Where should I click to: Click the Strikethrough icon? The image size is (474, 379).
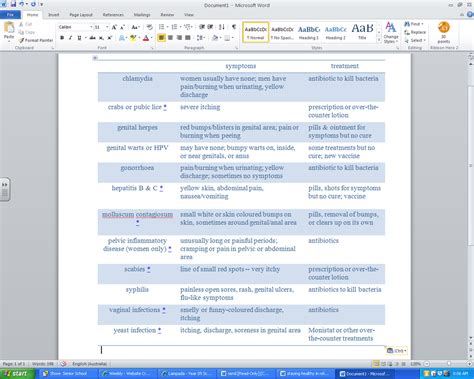point(93,38)
